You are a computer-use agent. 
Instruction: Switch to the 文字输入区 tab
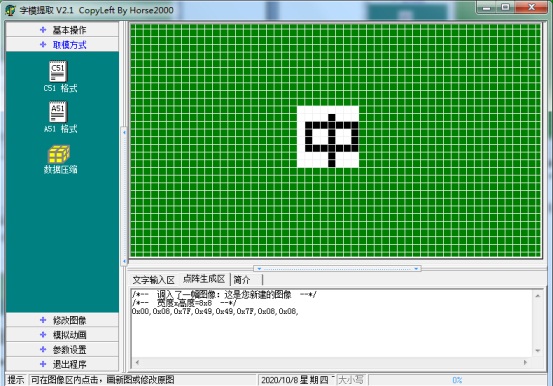pyautogui.click(x=154, y=280)
